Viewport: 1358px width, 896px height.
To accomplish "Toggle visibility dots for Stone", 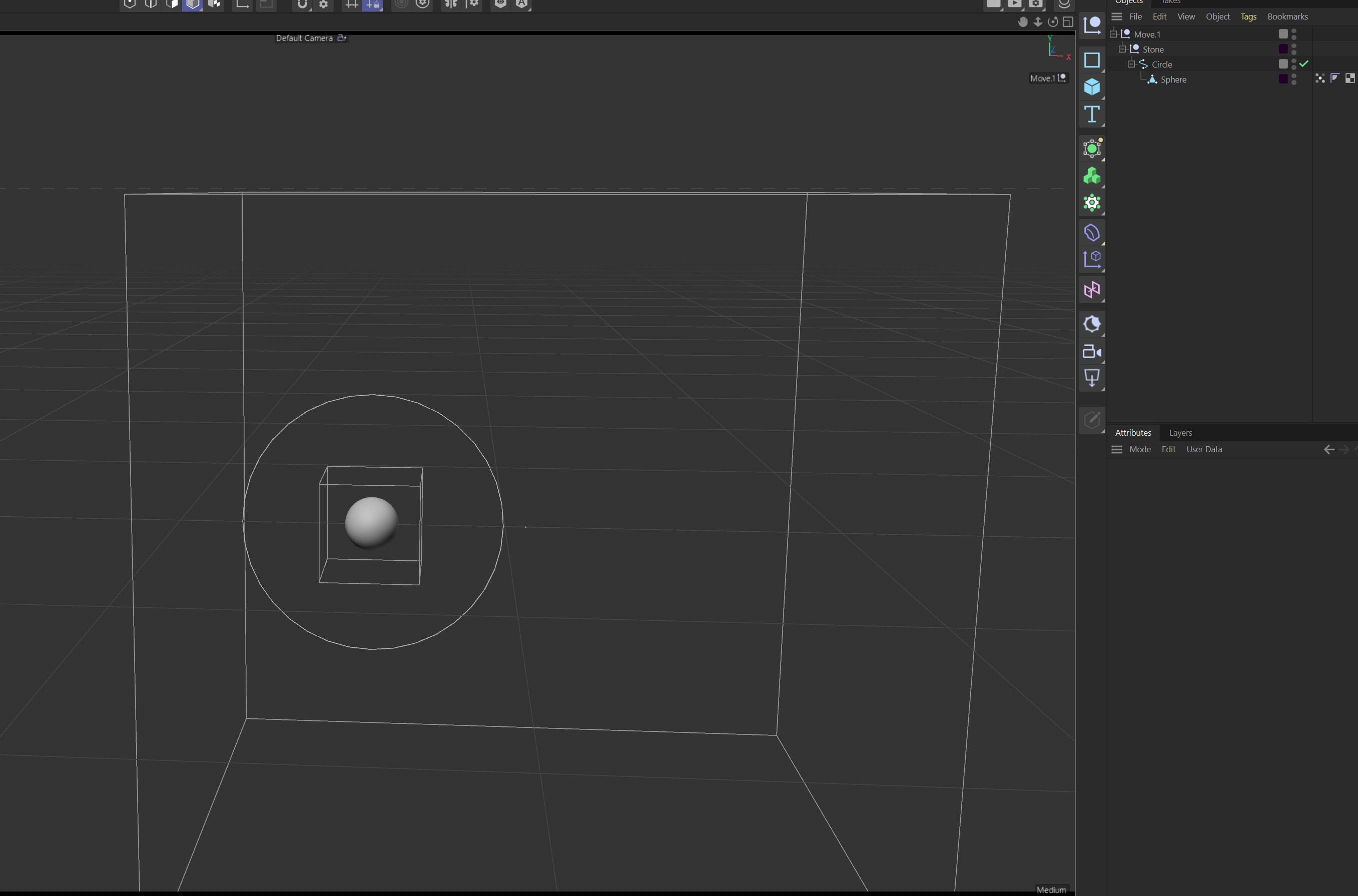I will point(1294,49).
